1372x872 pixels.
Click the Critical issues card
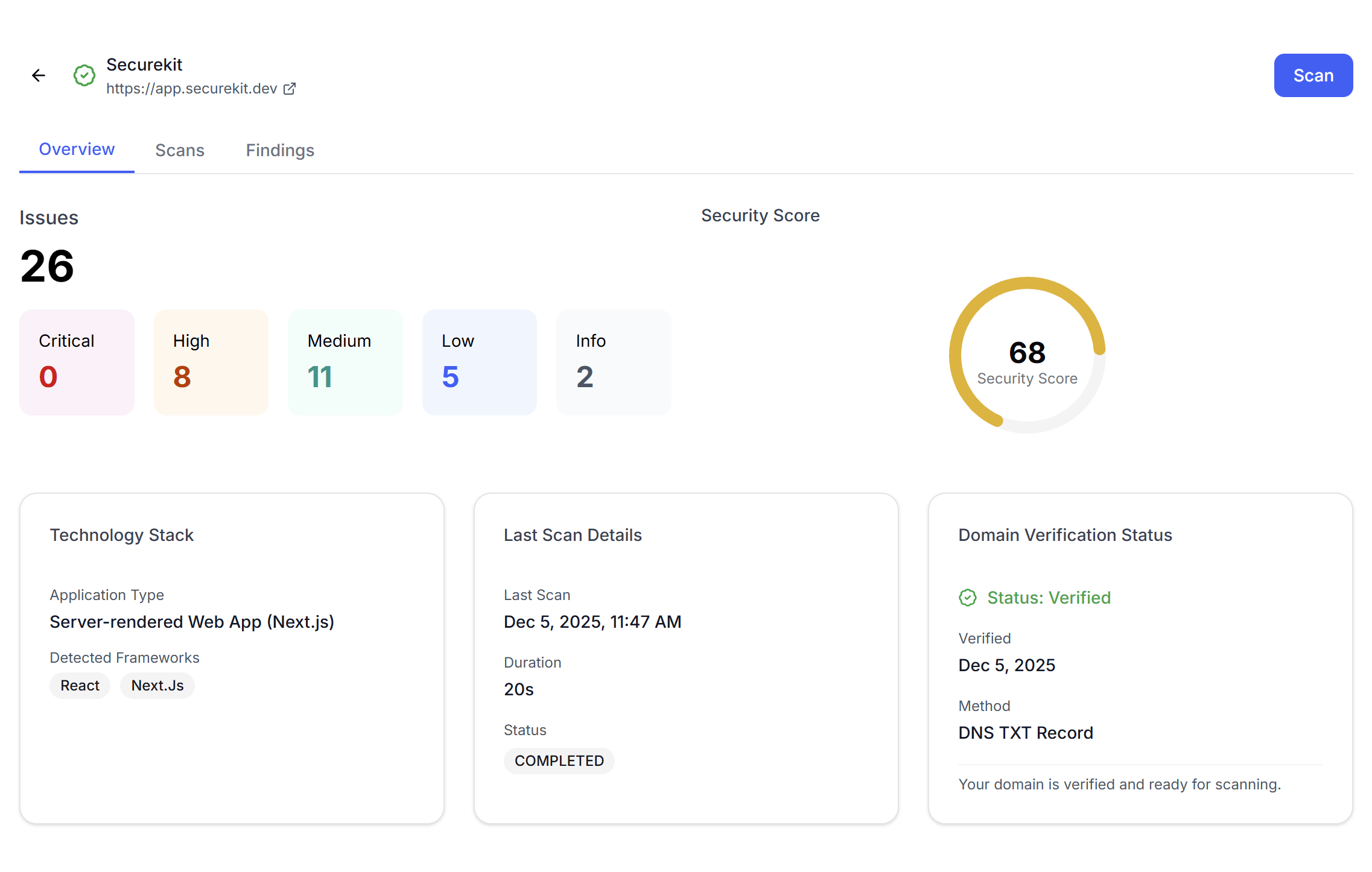click(77, 362)
